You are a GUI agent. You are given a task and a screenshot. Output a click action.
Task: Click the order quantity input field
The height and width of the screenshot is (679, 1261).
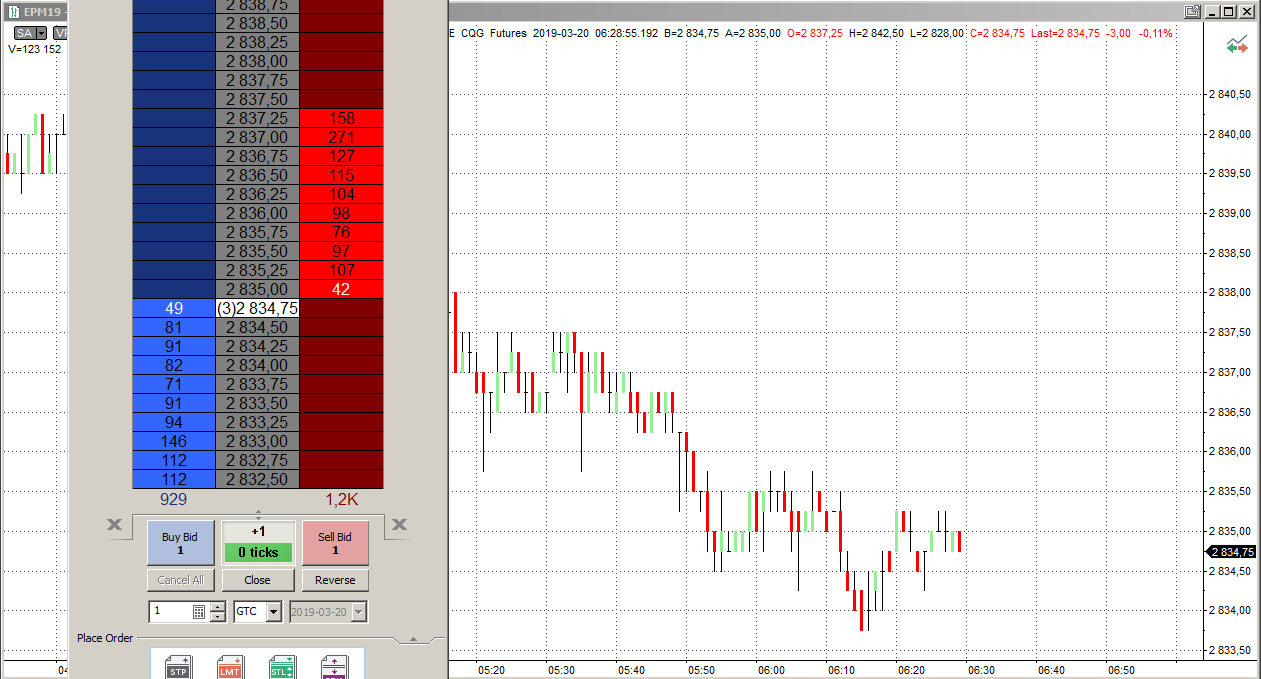(x=170, y=611)
